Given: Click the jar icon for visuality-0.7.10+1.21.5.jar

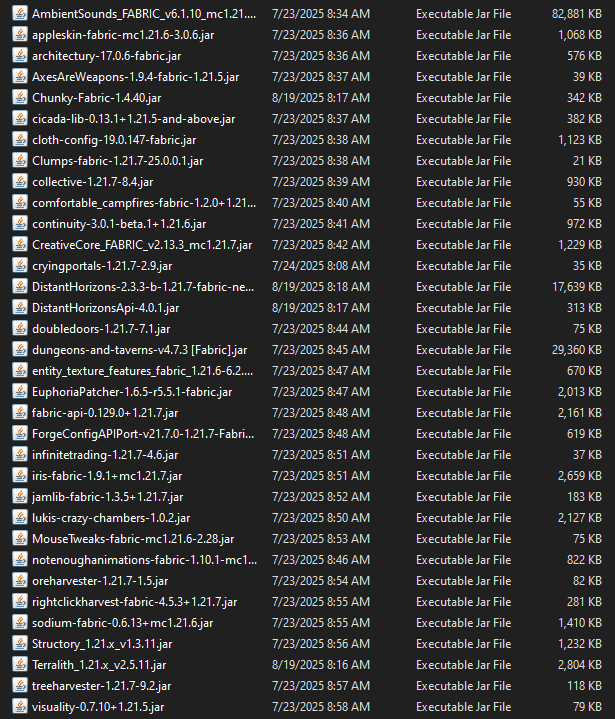Looking at the screenshot, I should pos(20,707).
